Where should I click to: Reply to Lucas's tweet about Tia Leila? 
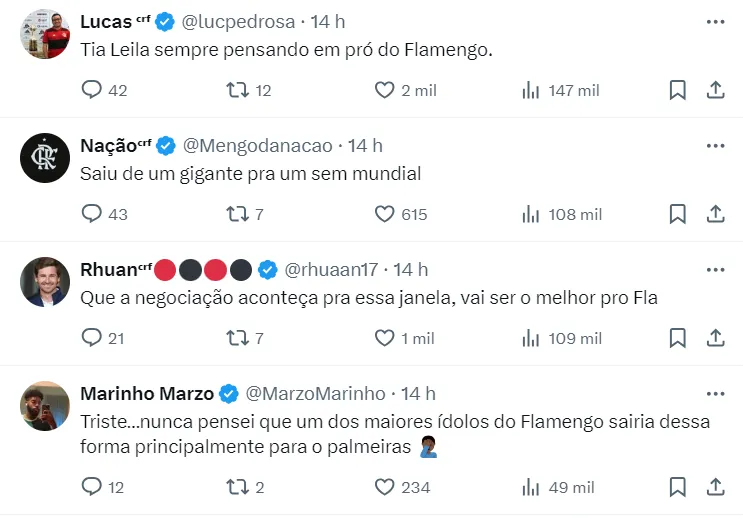pos(92,90)
